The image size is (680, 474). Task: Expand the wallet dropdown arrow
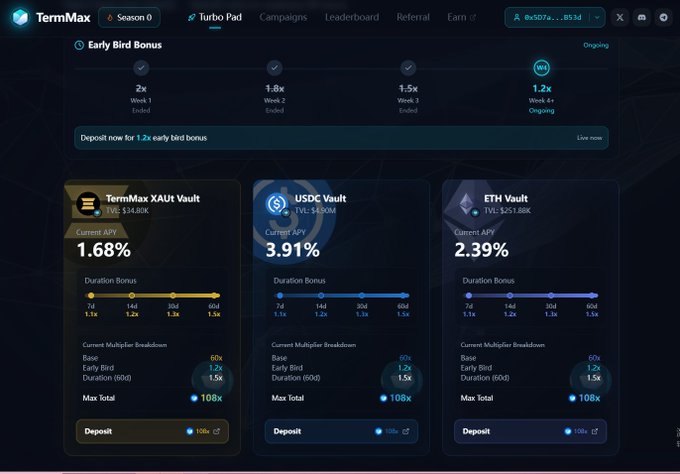(597, 18)
